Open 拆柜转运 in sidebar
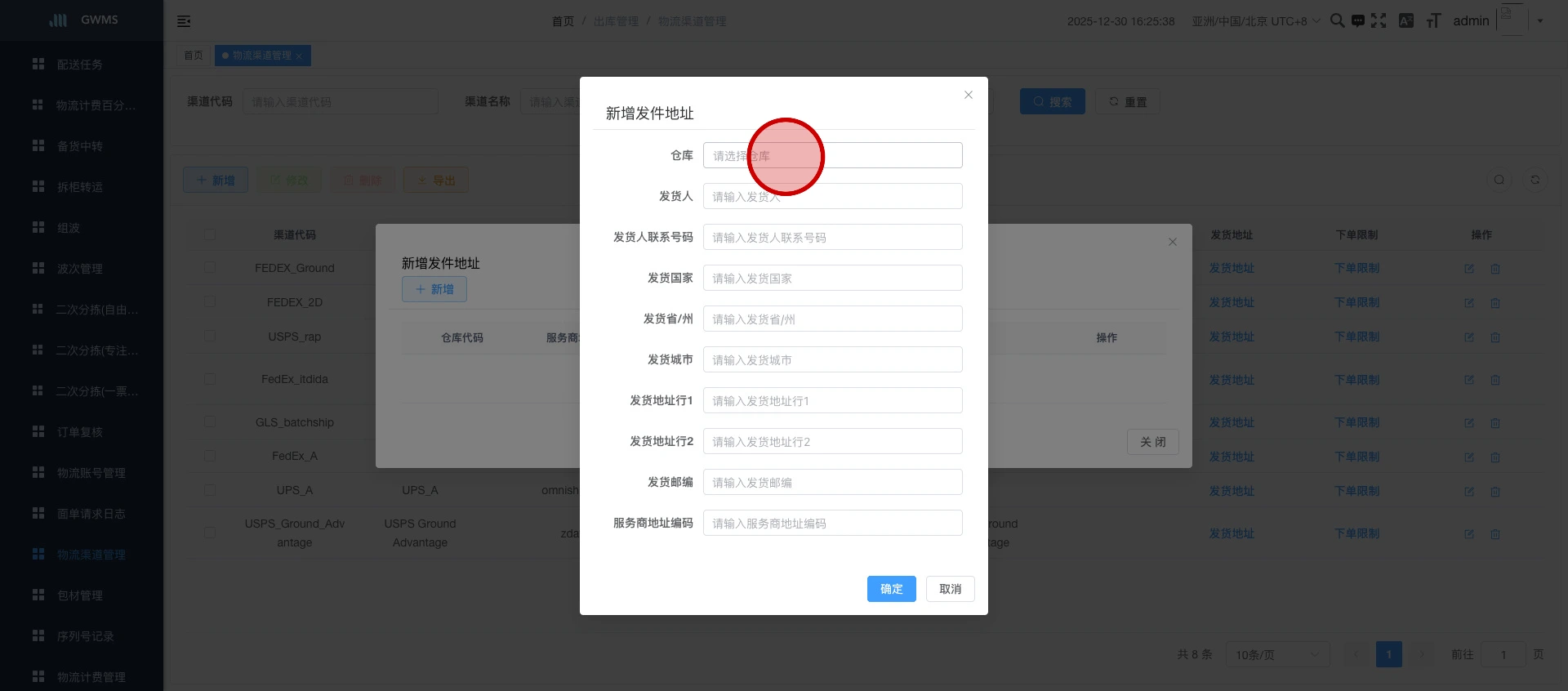Screen dimensions: 1568x691 (82, 186)
